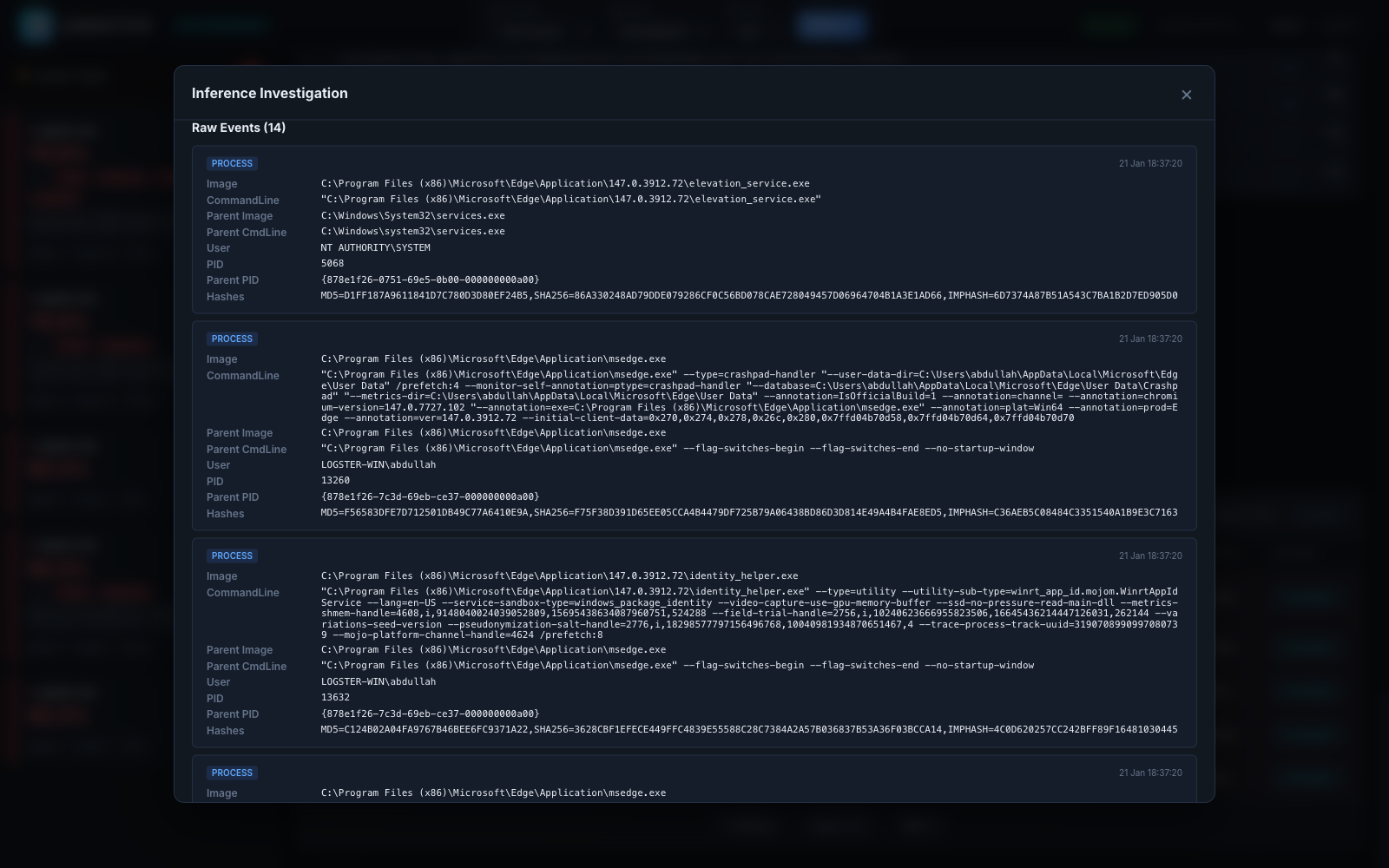
Task: Select the identity_helper.exe CommandLine text
Action: coord(749,613)
